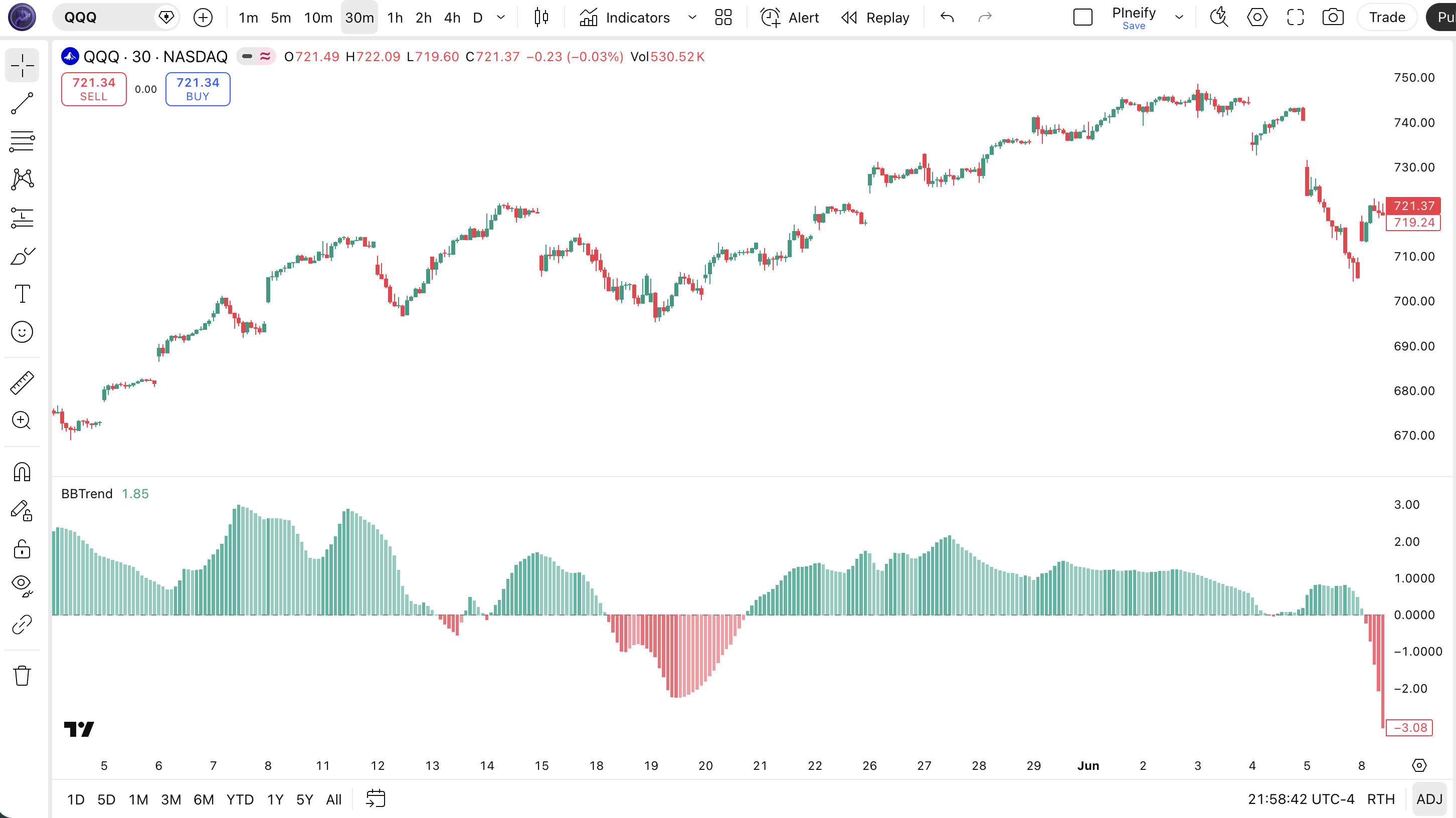Screen dimensions: 1456x818
Task: Open the candlestick chart type selector
Action: point(541,18)
